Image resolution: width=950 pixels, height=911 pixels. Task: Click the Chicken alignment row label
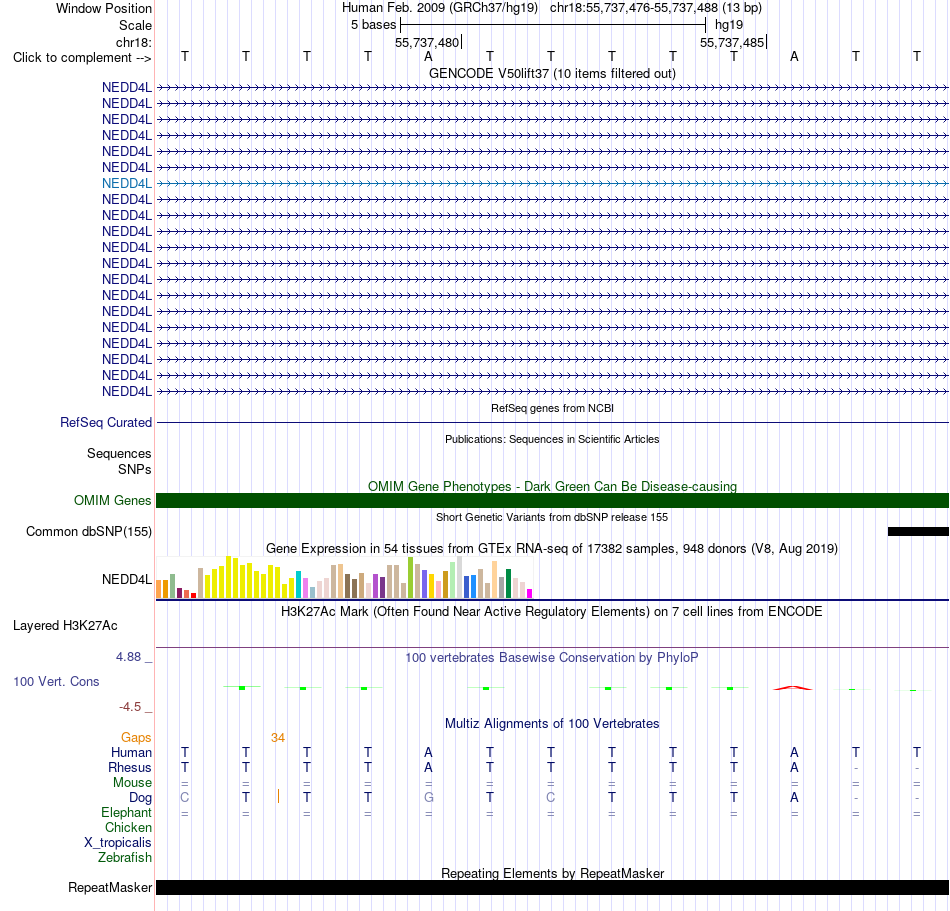(x=128, y=827)
